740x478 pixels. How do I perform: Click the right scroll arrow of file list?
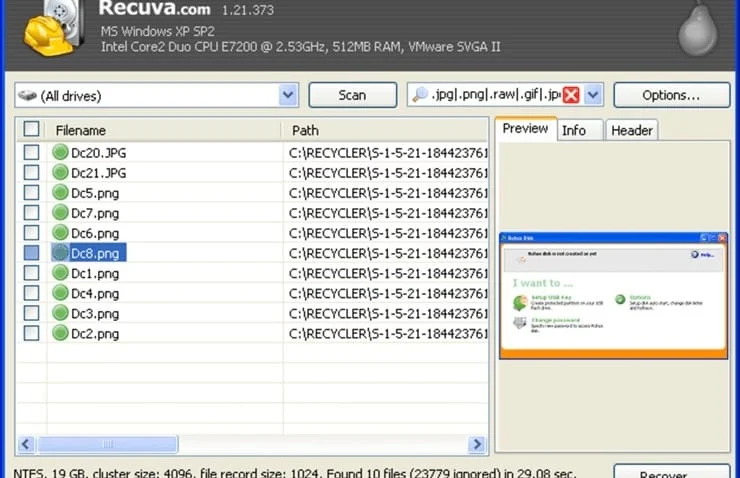(477, 444)
